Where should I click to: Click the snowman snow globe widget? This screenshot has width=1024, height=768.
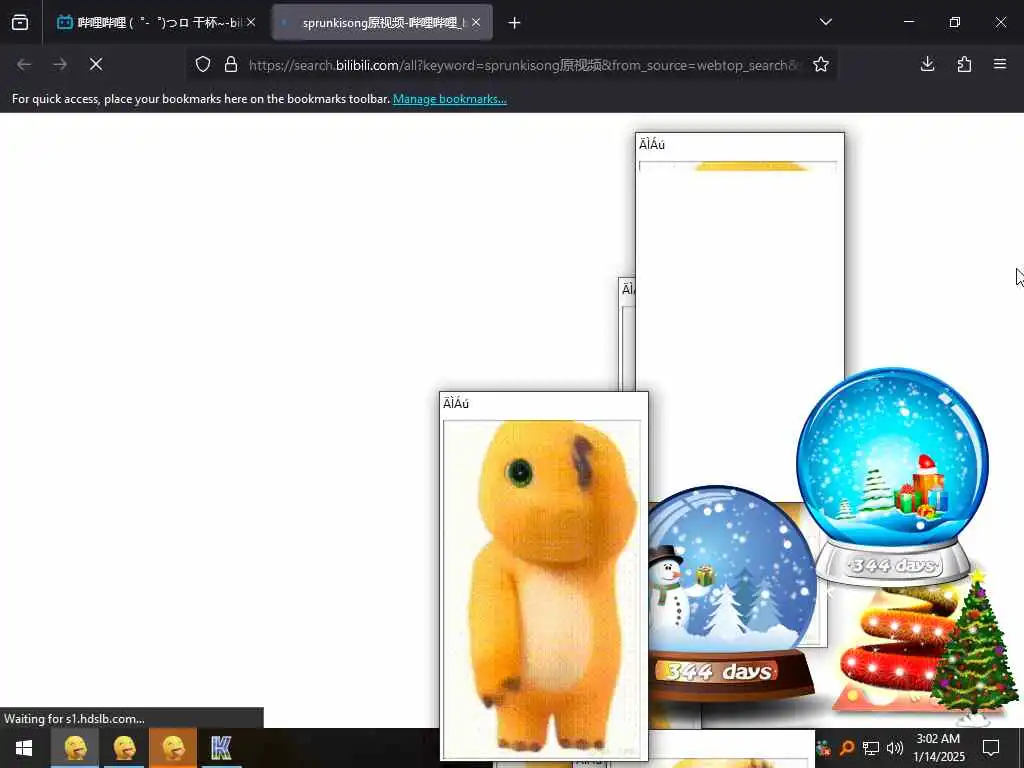click(x=730, y=591)
